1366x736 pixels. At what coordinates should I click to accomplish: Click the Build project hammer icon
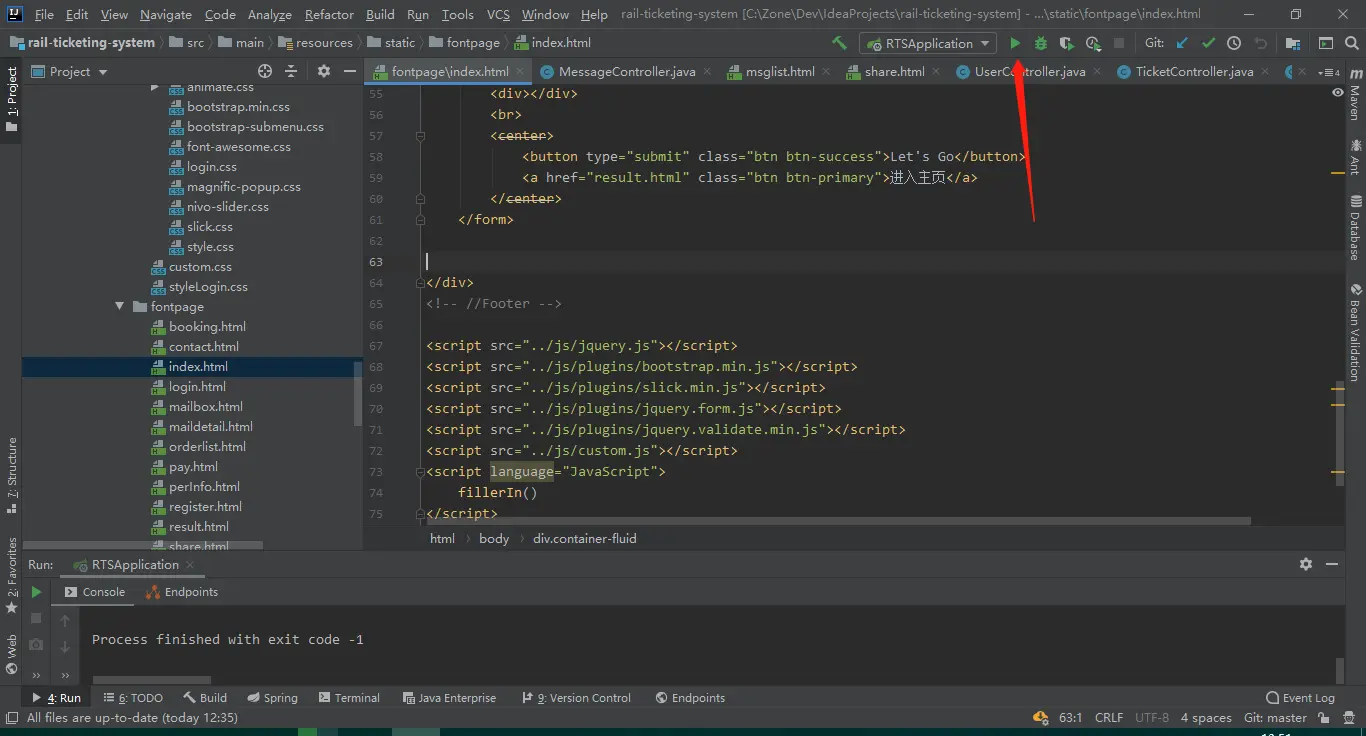click(839, 43)
